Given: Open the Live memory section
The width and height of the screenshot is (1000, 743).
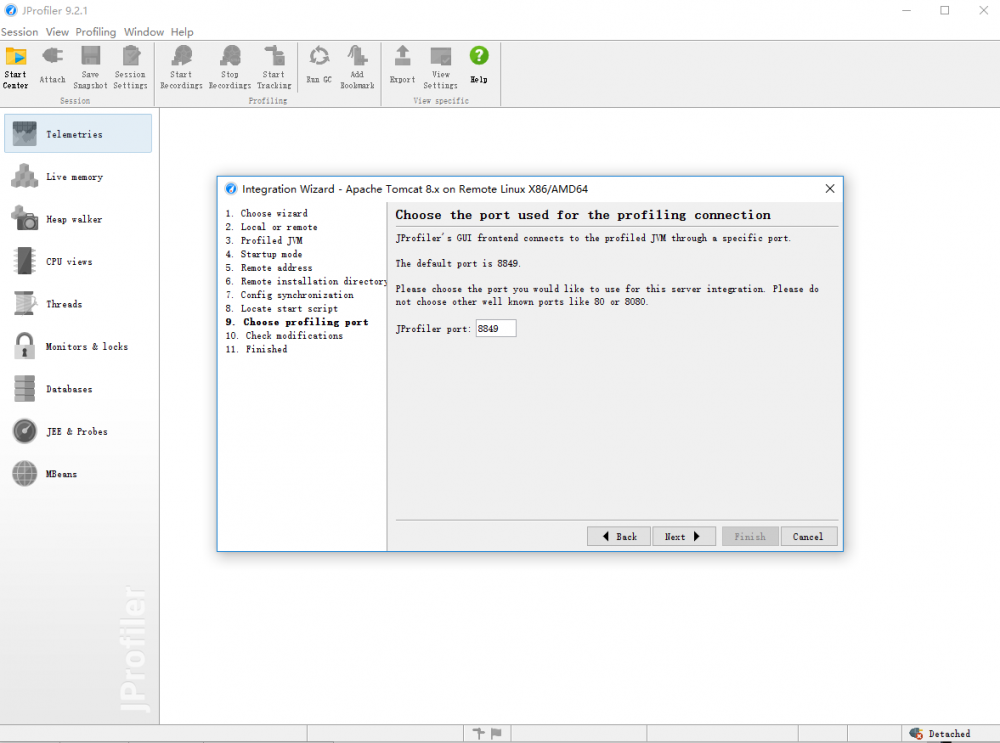Looking at the screenshot, I should tap(78, 177).
